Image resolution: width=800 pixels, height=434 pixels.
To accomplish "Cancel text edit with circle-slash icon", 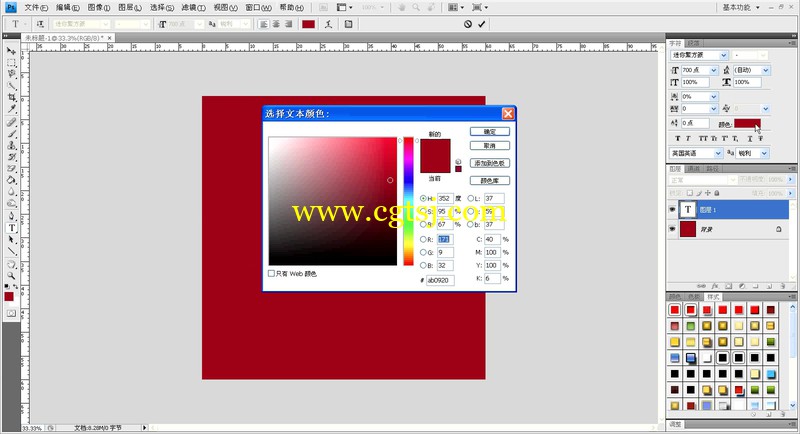I will (x=468, y=24).
